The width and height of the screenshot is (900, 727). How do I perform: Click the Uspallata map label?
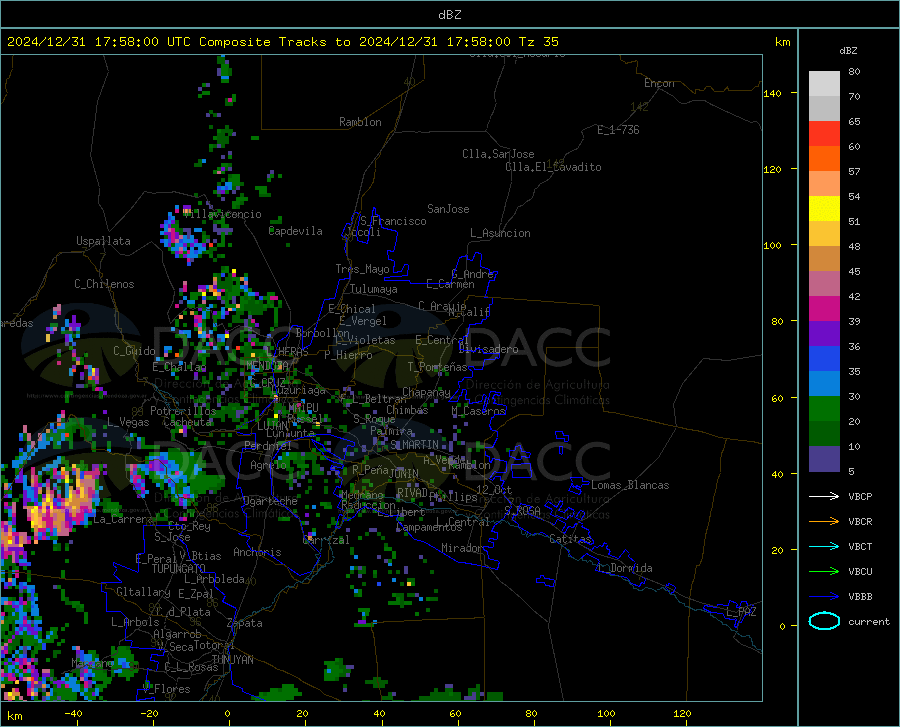coord(103,241)
